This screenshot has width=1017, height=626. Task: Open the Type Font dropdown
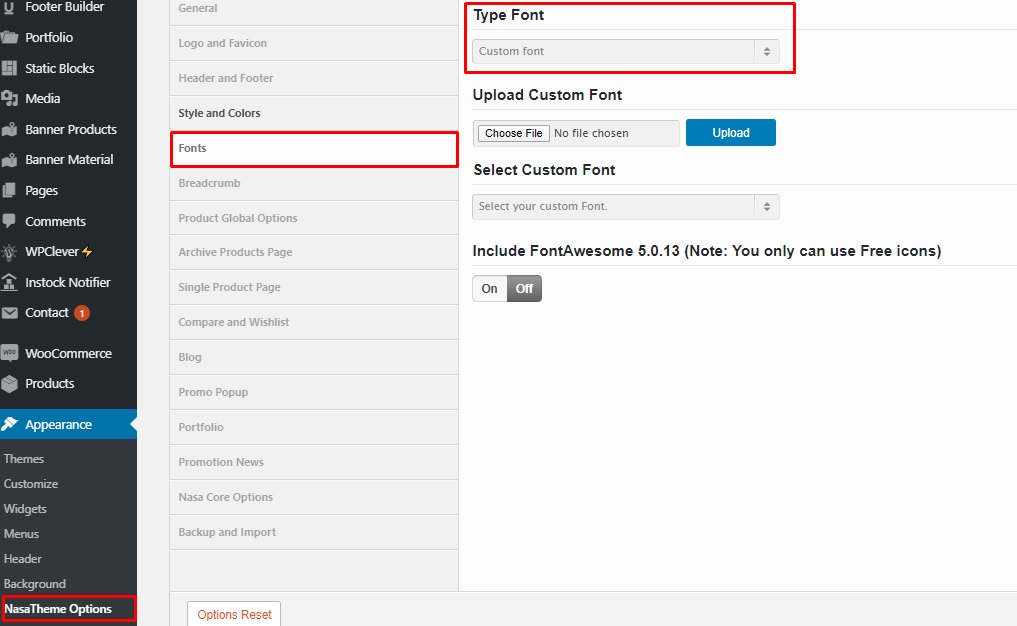(625, 51)
